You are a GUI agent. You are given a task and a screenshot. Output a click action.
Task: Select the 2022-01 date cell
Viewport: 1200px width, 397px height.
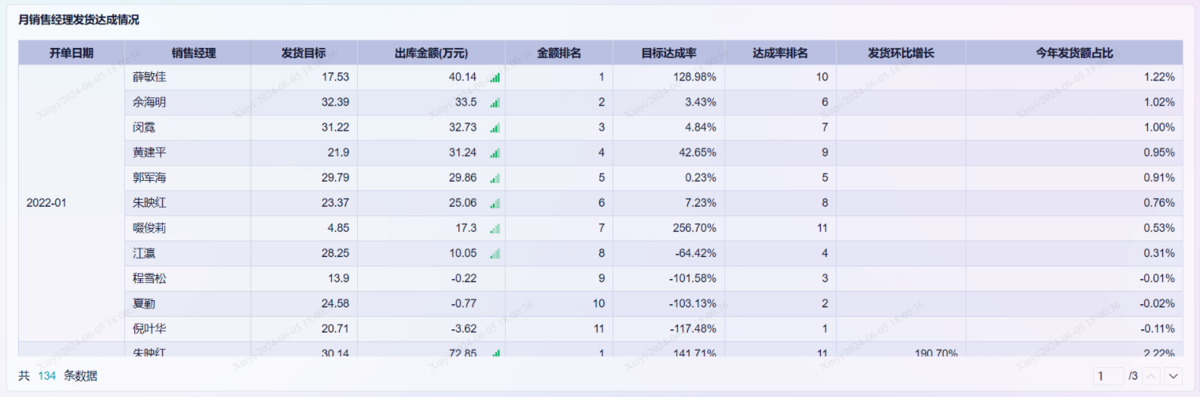(71, 203)
